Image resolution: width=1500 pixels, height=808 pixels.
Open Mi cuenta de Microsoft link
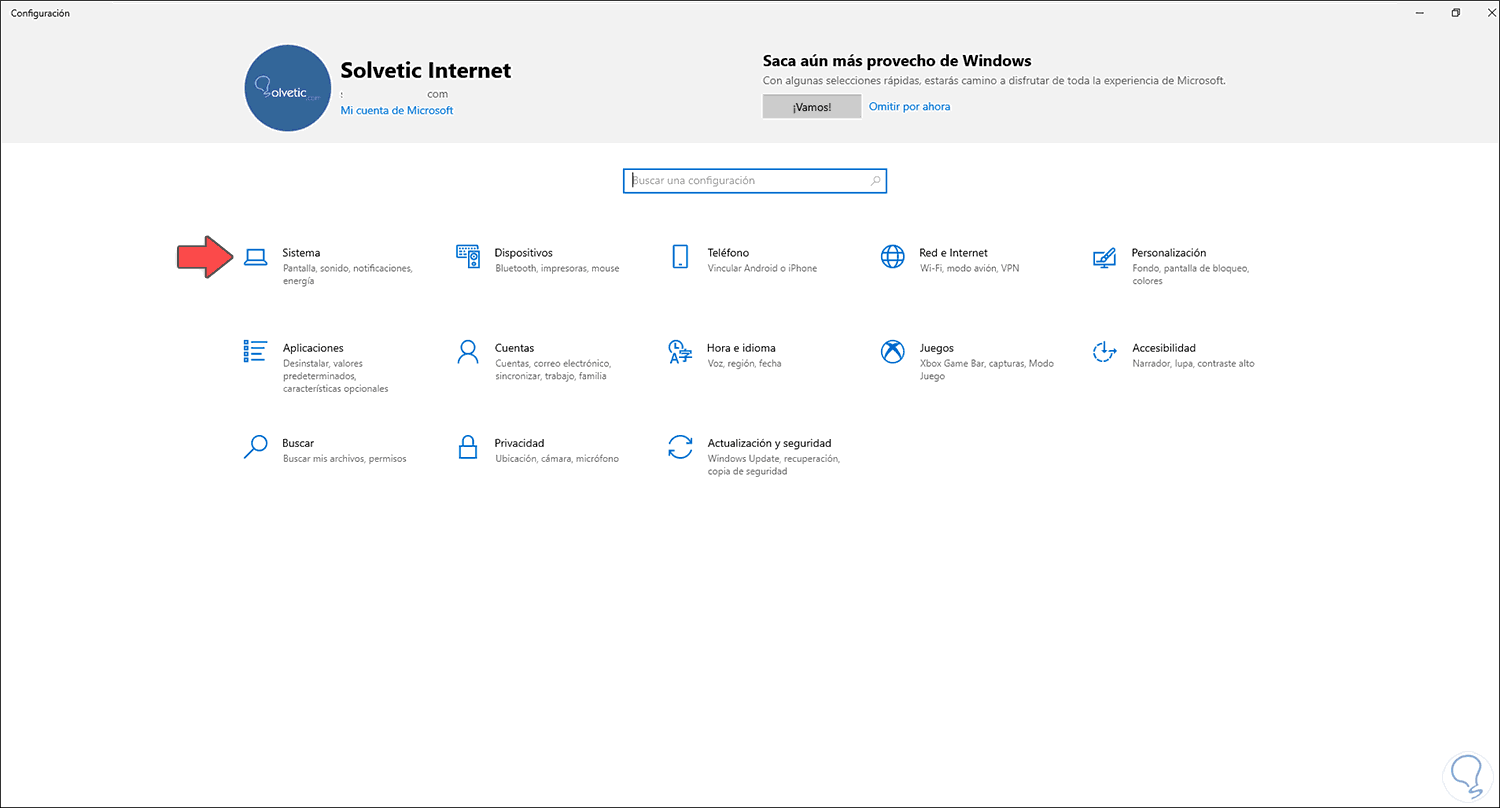click(396, 110)
